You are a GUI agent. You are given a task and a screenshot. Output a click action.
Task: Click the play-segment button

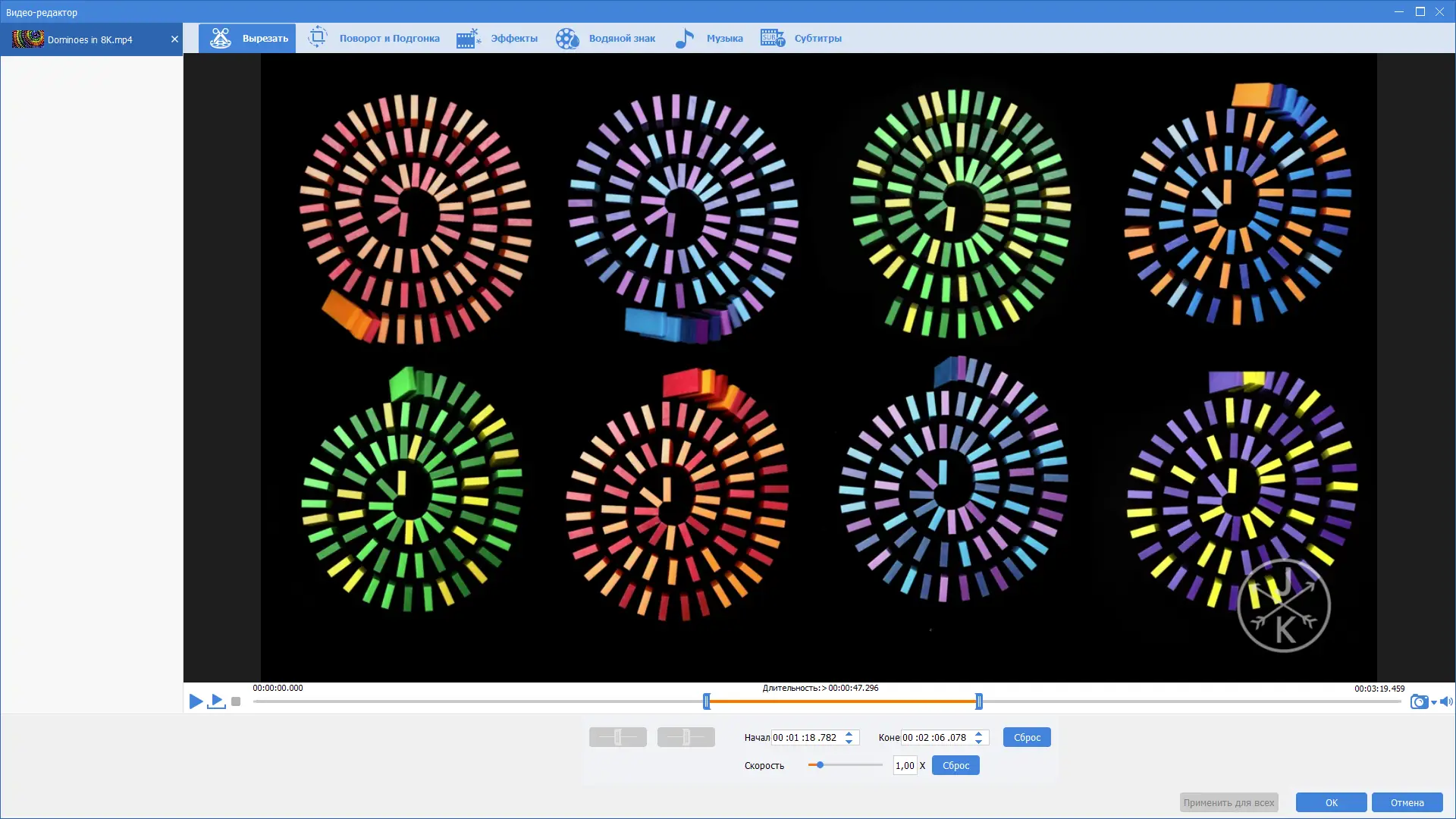click(217, 701)
